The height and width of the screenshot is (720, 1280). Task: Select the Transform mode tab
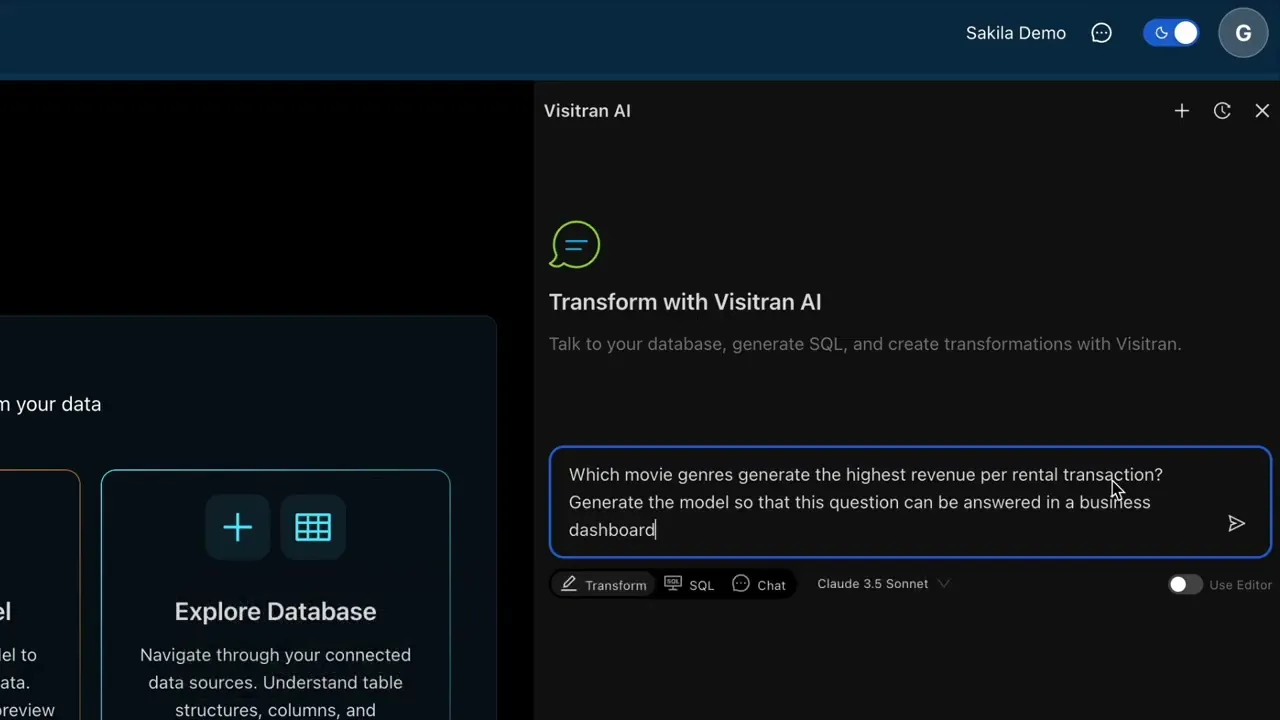pyautogui.click(x=604, y=584)
